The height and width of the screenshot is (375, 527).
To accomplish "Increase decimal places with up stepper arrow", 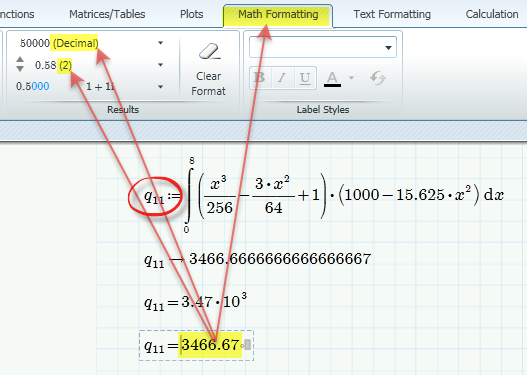I will pyautogui.click(x=20, y=59).
